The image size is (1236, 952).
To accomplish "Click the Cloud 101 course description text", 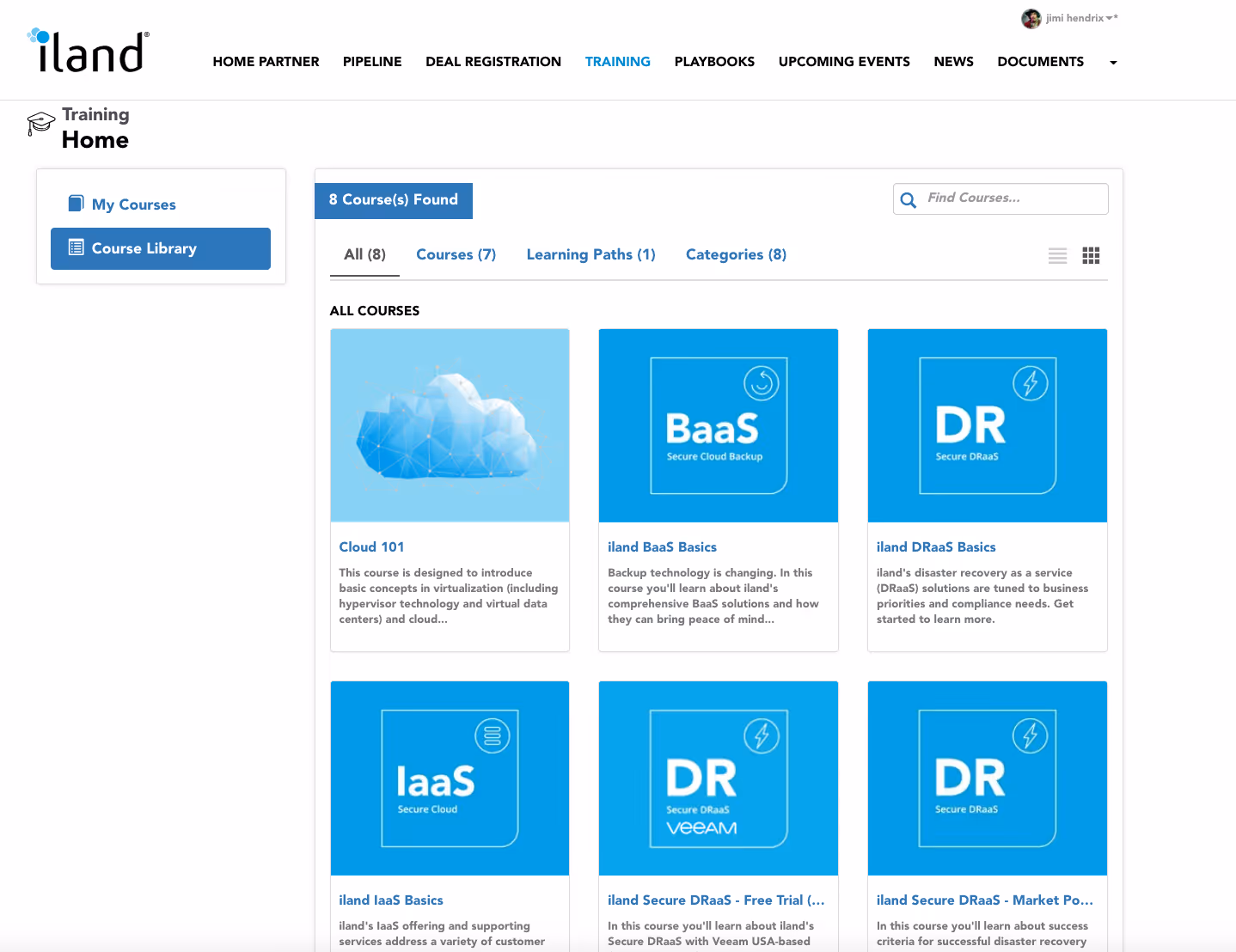I will click(x=449, y=596).
